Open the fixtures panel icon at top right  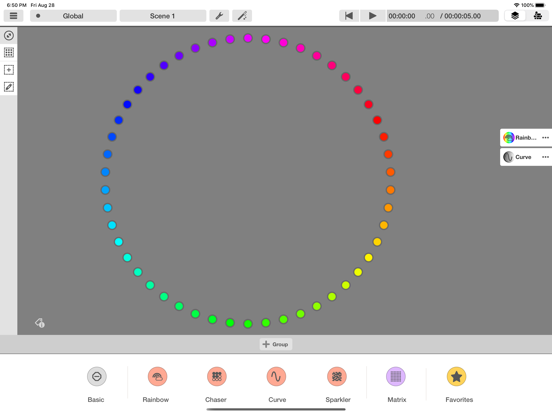[x=538, y=16]
